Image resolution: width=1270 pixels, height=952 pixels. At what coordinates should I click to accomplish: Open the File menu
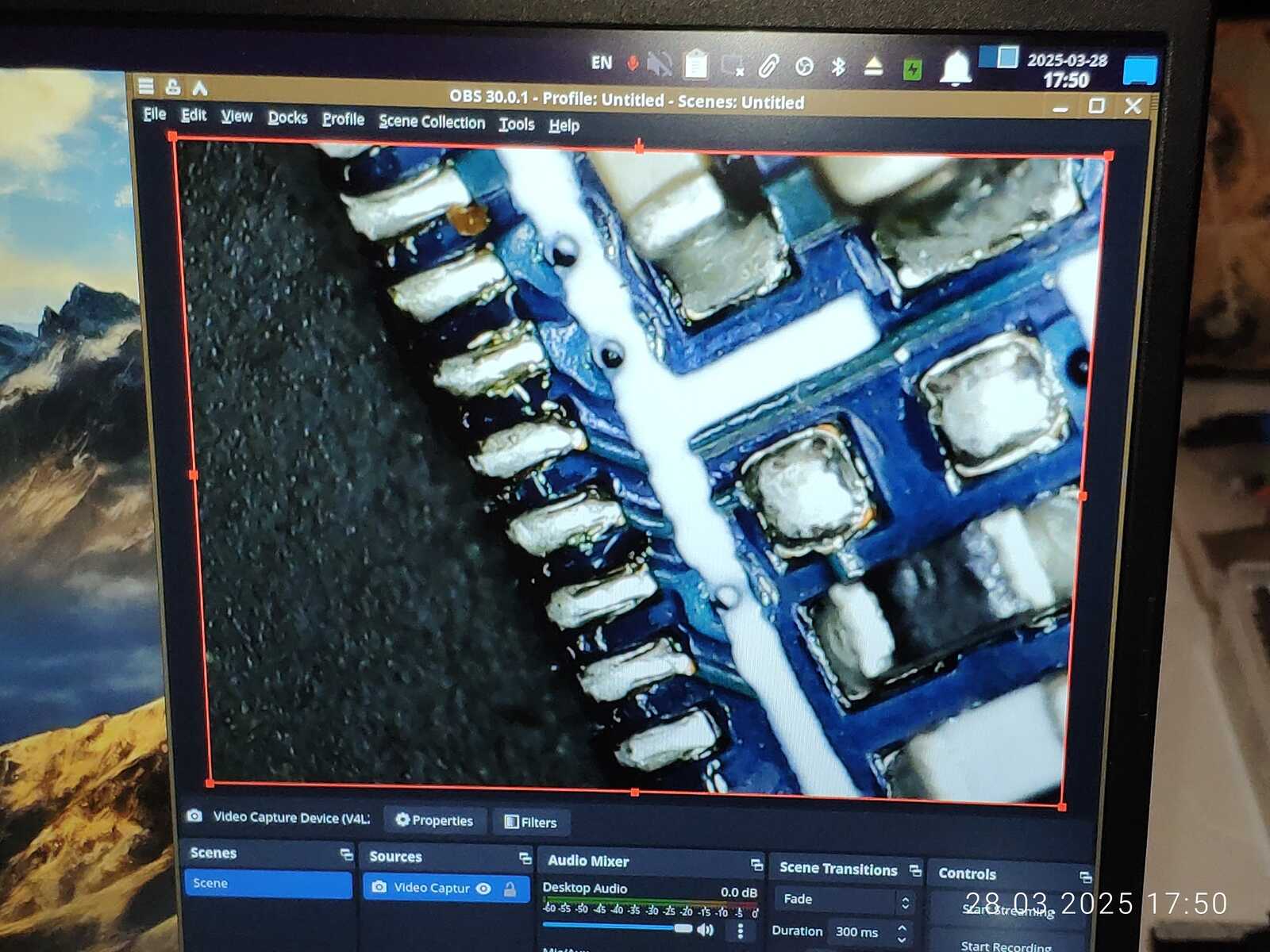coord(154,114)
